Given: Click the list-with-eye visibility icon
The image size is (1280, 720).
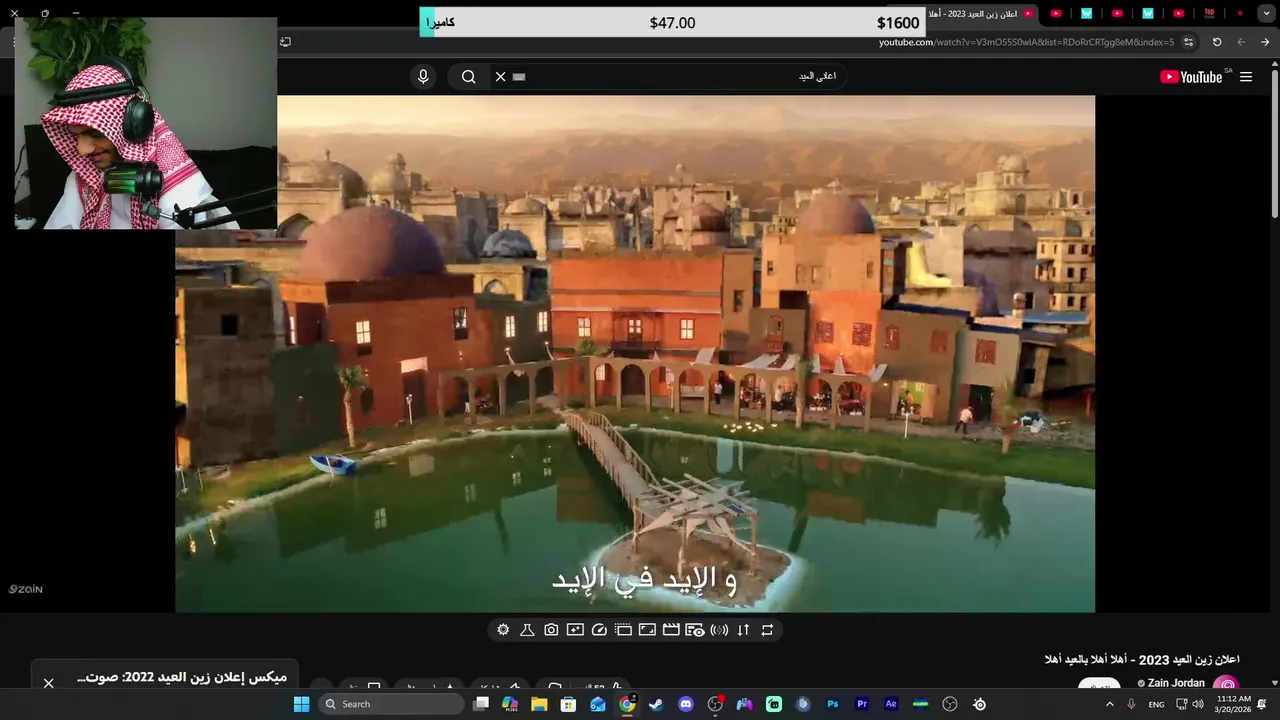Looking at the screenshot, I should coord(695,630).
